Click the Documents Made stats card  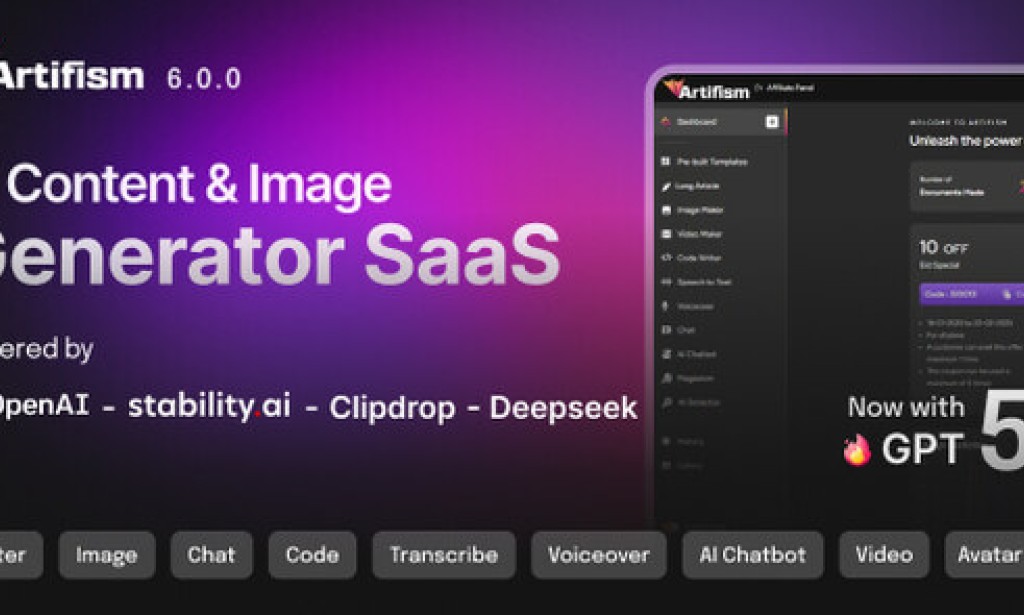point(967,187)
